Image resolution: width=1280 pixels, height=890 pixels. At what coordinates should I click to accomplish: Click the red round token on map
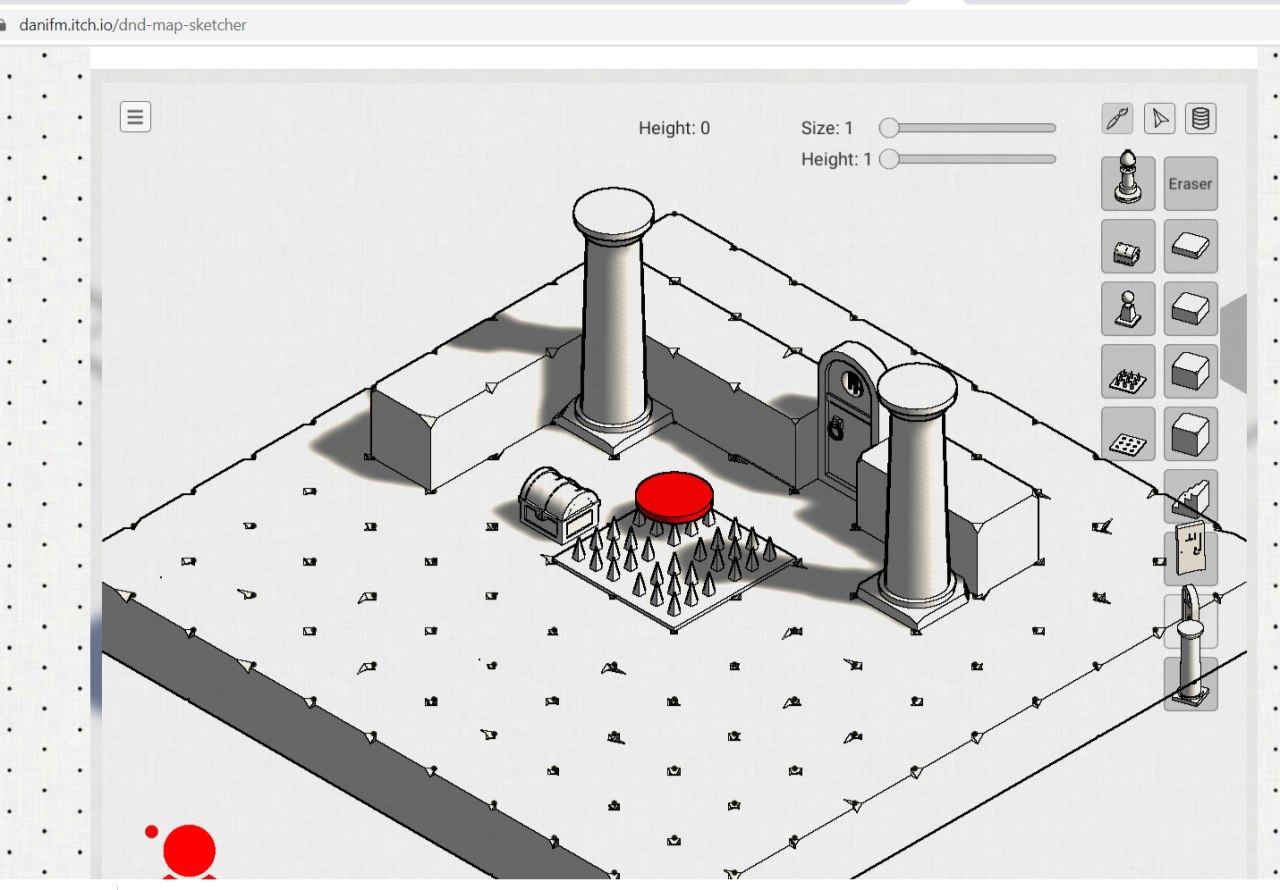tap(674, 496)
